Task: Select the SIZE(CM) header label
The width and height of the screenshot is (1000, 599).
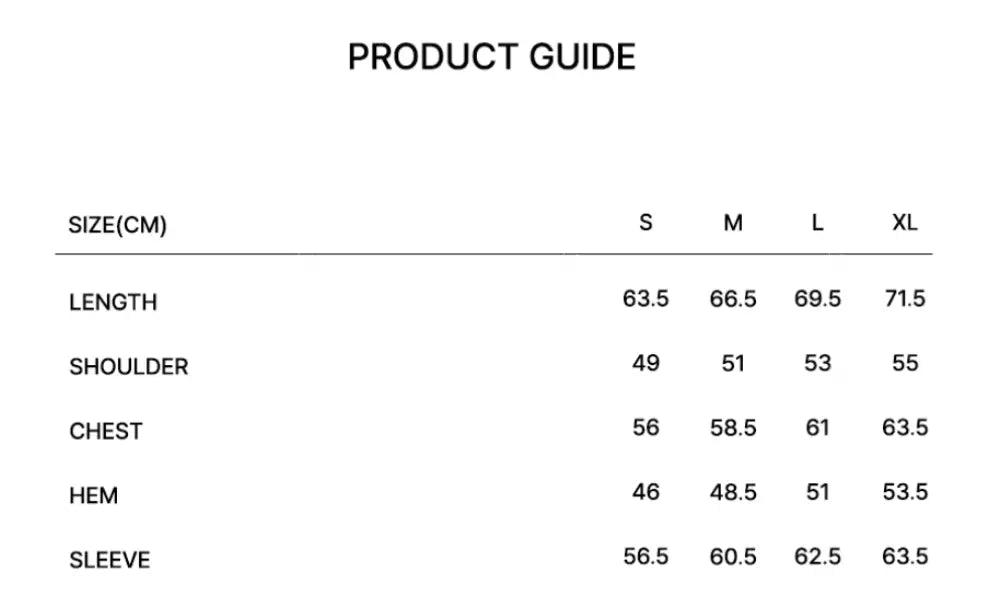Action: [117, 225]
